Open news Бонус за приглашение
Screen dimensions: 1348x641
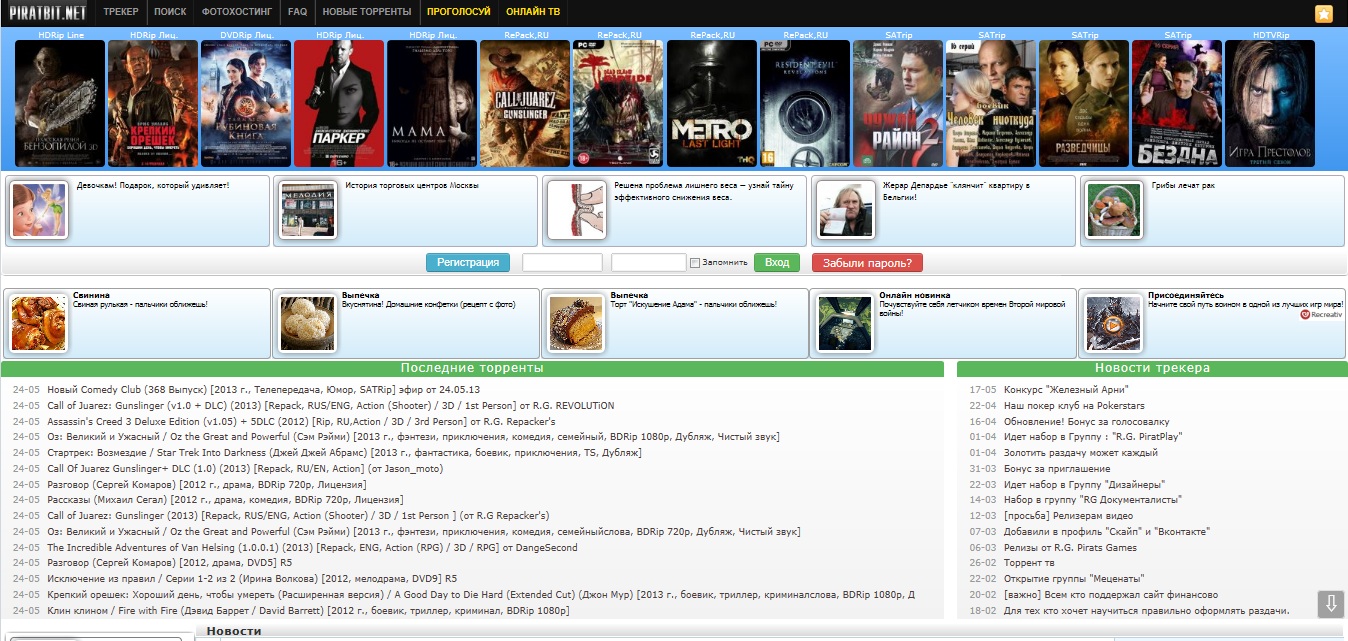pos(1058,469)
